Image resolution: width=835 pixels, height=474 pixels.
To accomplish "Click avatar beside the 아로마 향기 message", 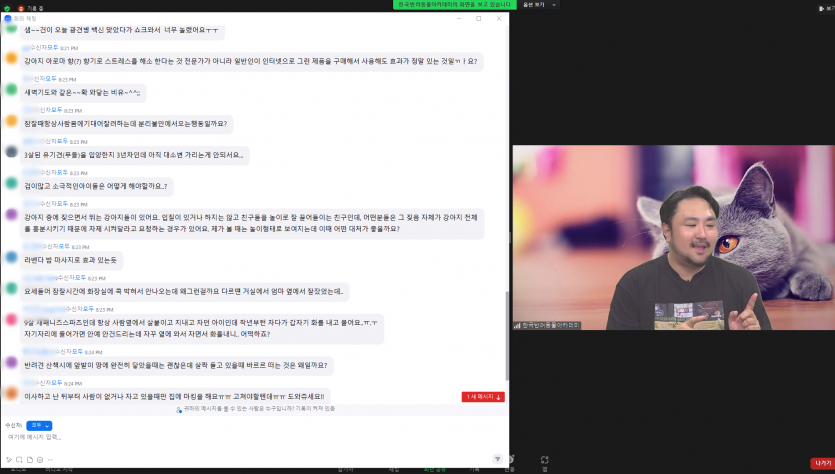I will (x=11, y=58).
